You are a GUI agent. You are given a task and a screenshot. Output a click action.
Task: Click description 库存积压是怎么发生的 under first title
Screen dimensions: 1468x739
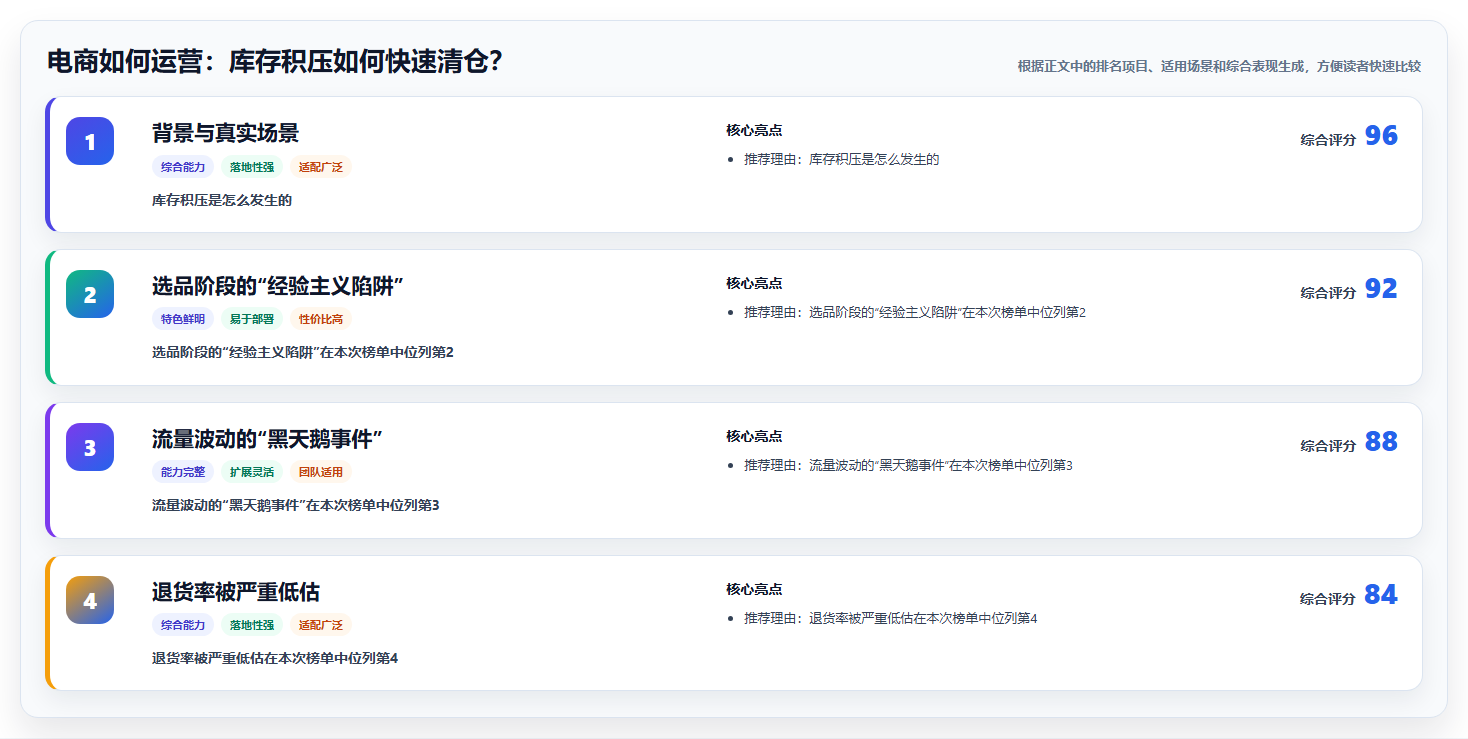(x=222, y=200)
